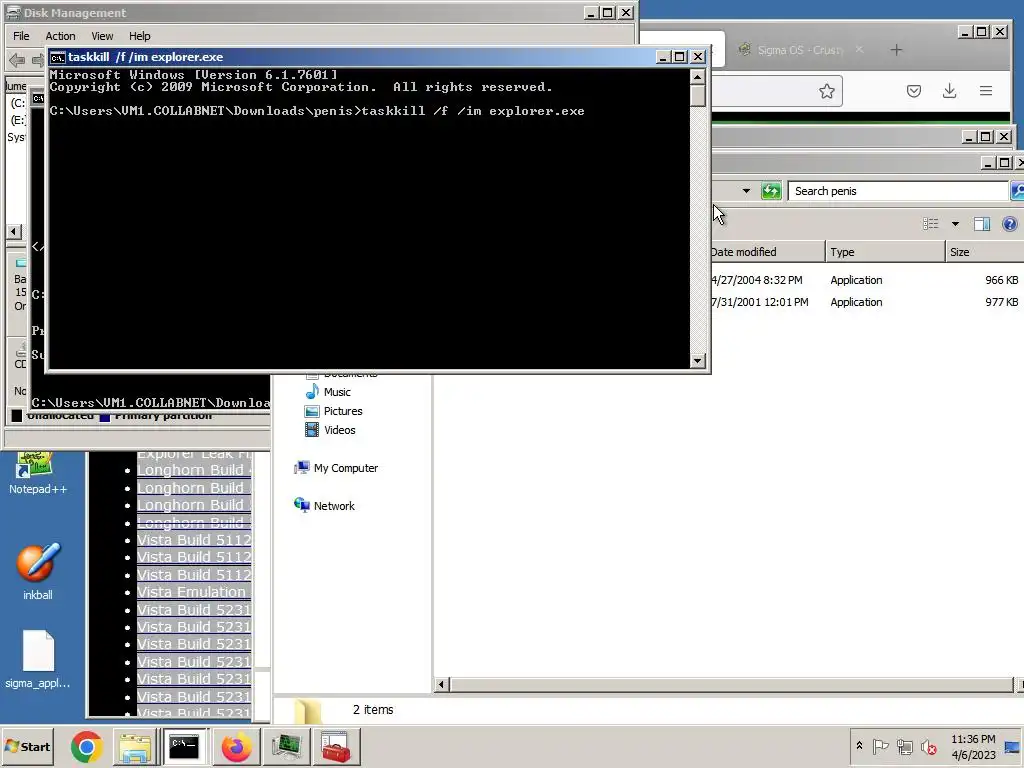Click the 977 KB size cell
This screenshot has width=1024, height=768.
(x=1001, y=302)
